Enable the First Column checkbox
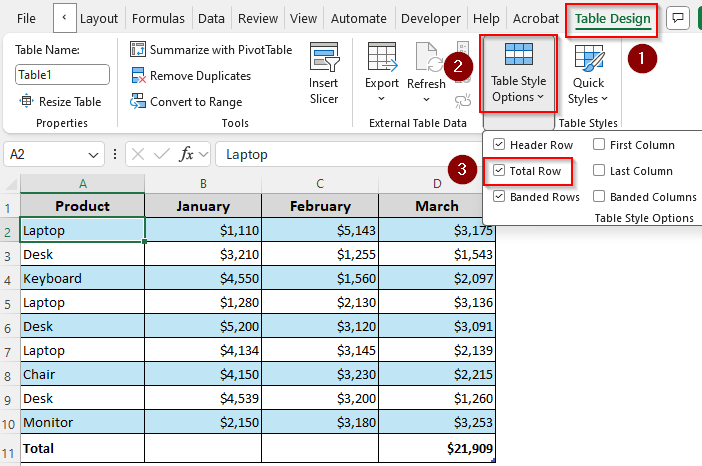This screenshot has height=466, width=702. (600, 145)
